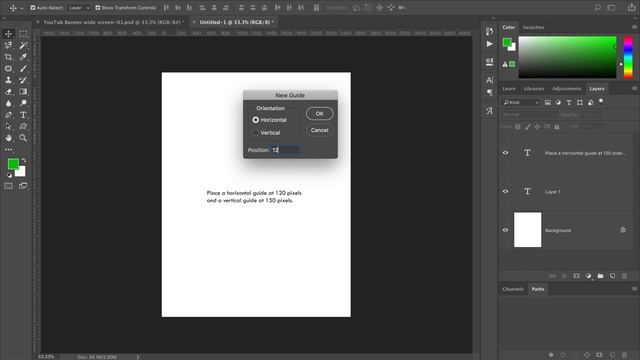Viewport: 640px width, 360px height.
Task: Add new fill or adjustment layer
Action: (x=588, y=276)
